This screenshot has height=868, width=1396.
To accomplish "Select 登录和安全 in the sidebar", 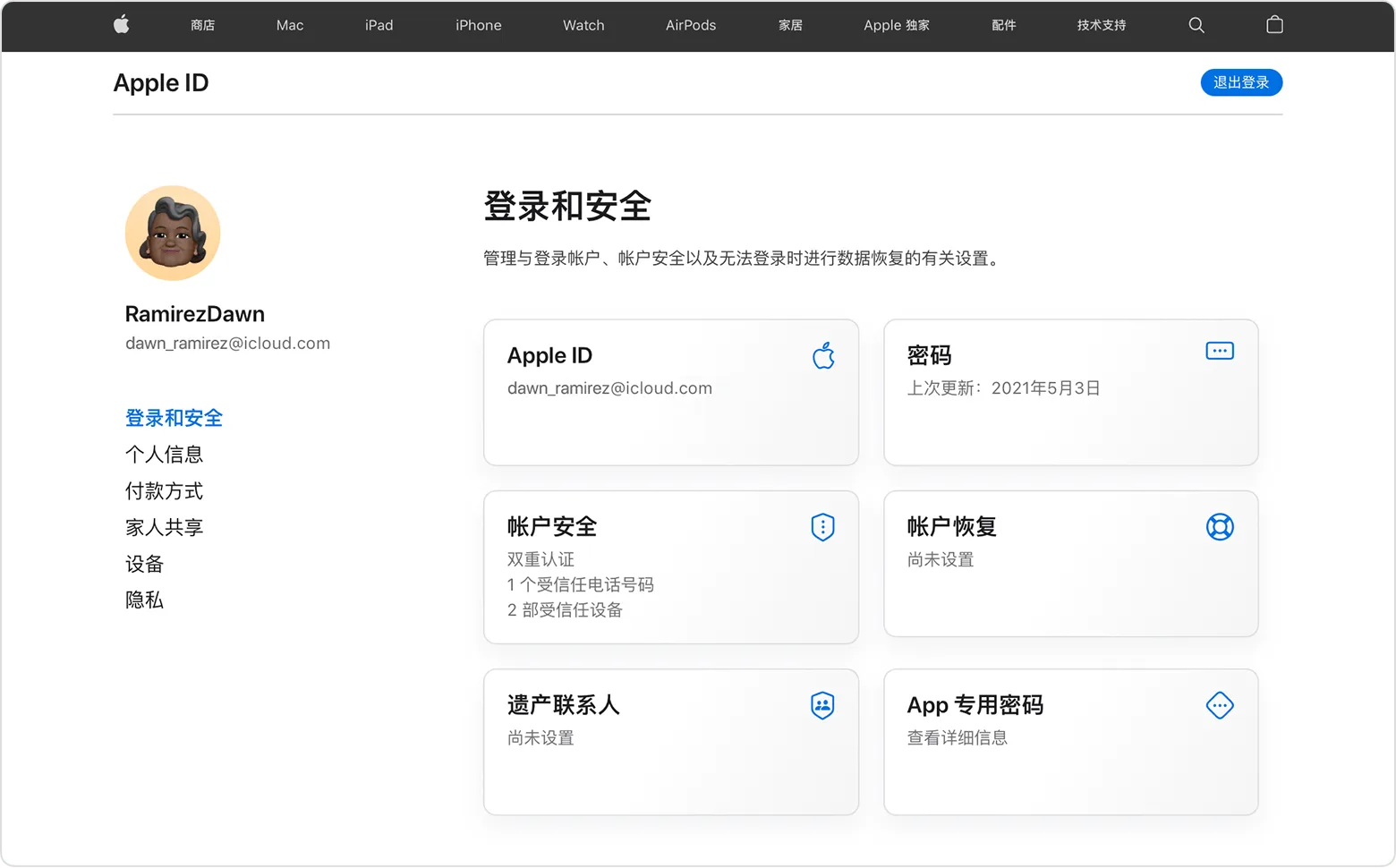I will [x=174, y=418].
